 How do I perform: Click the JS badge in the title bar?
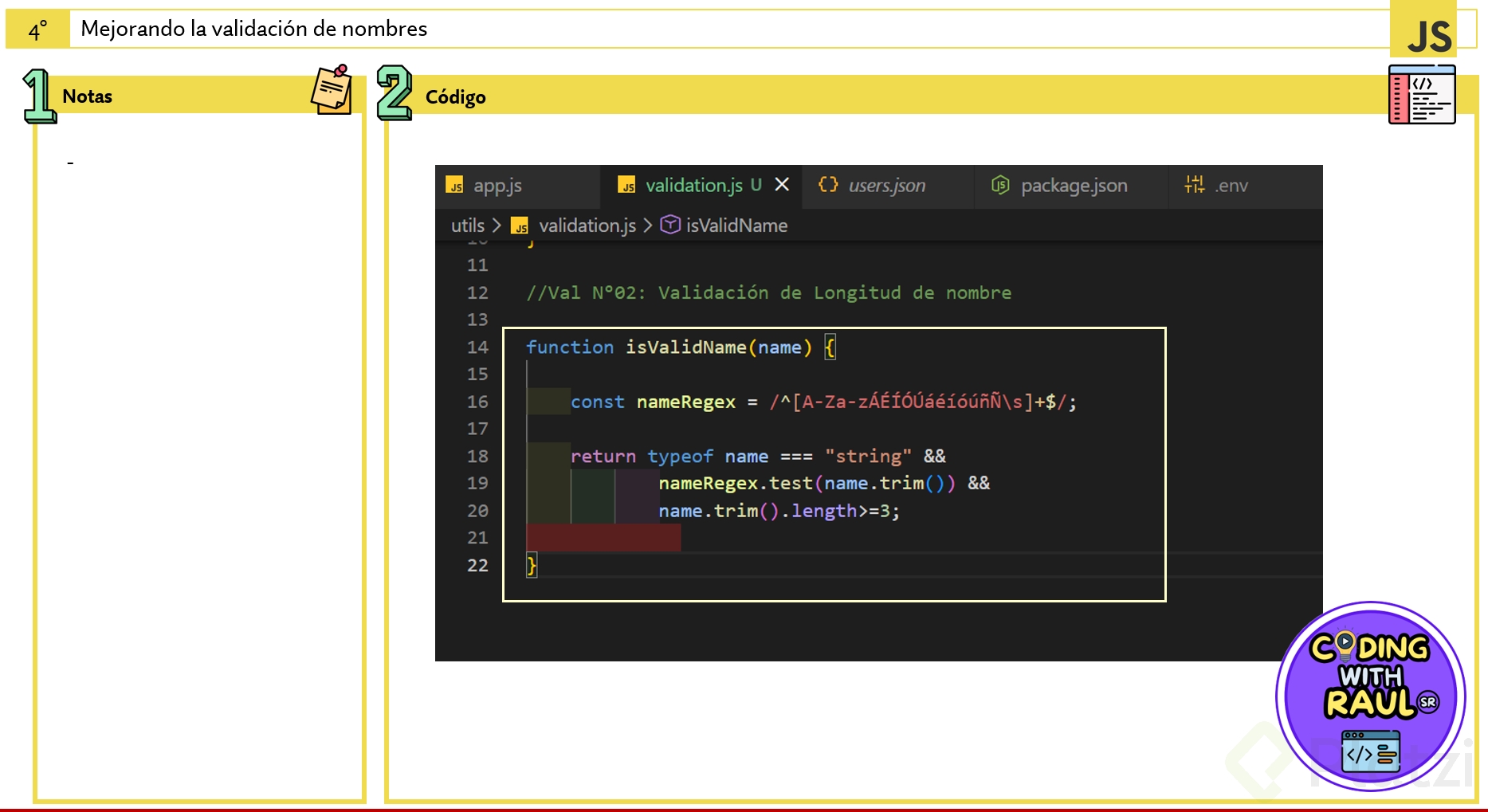click(1428, 37)
